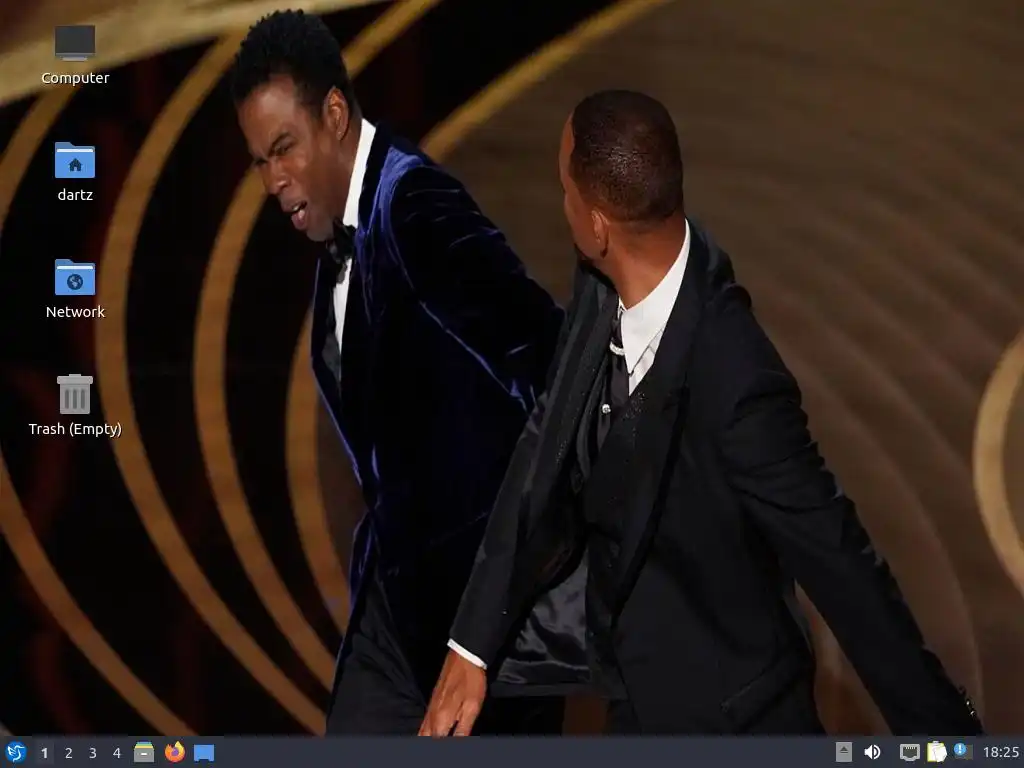Open the removable media eject applet
This screenshot has width=1024, height=768.
coord(844,752)
